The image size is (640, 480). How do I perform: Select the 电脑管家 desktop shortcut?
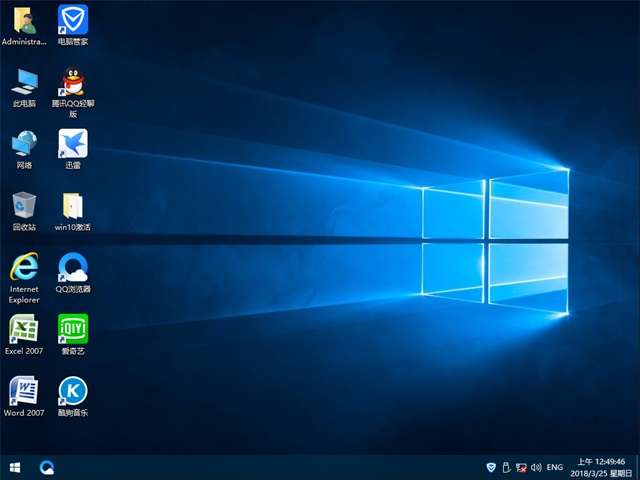click(x=72, y=20)
